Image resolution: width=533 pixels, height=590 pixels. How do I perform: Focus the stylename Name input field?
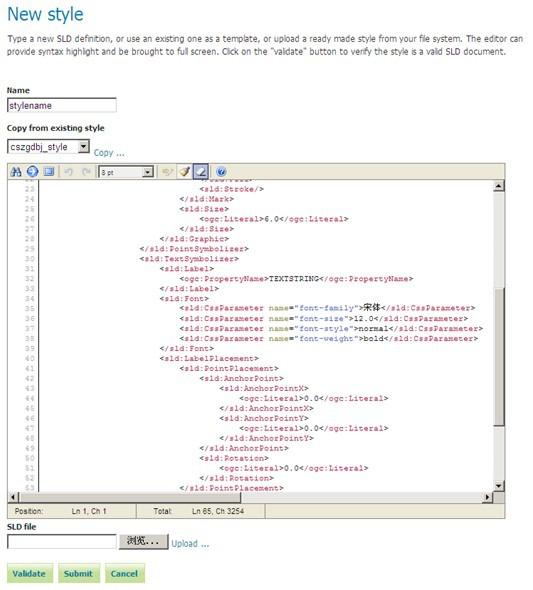pyautogui.click(x=62, y=105)
